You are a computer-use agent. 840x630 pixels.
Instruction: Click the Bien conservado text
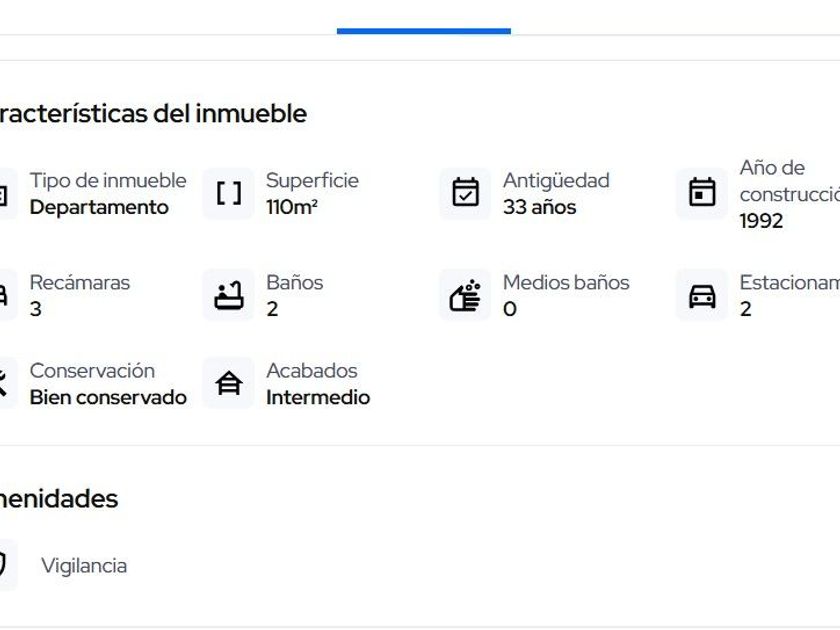point(108,397)
